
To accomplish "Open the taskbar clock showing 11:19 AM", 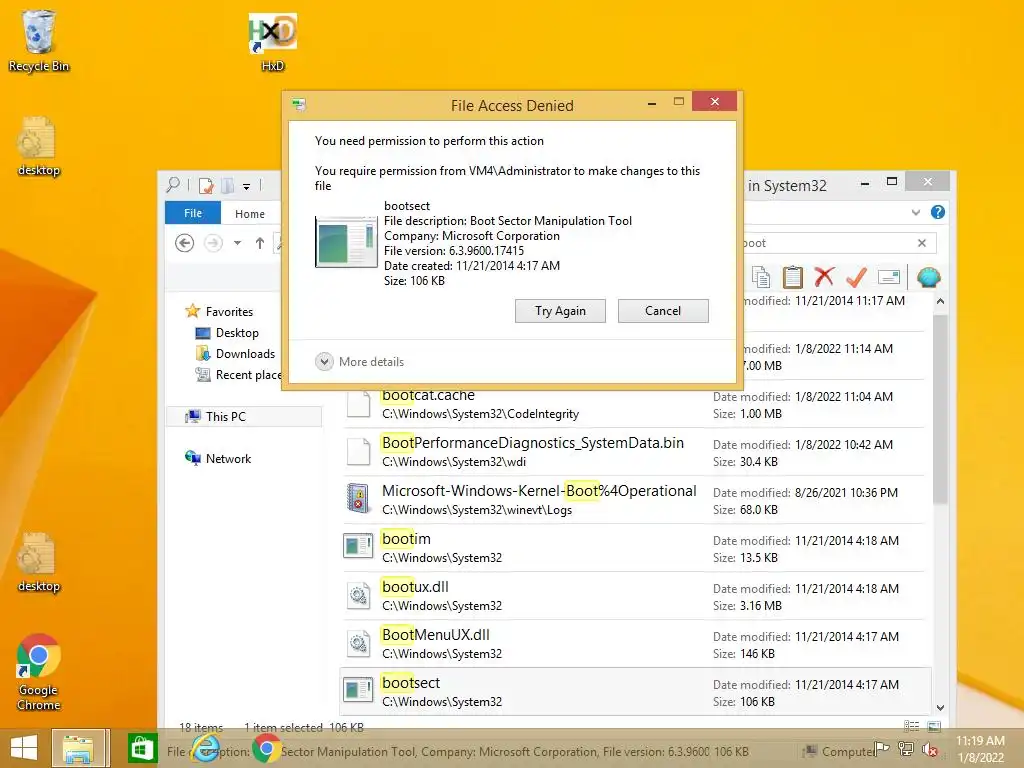I will (x=980, y=749).
